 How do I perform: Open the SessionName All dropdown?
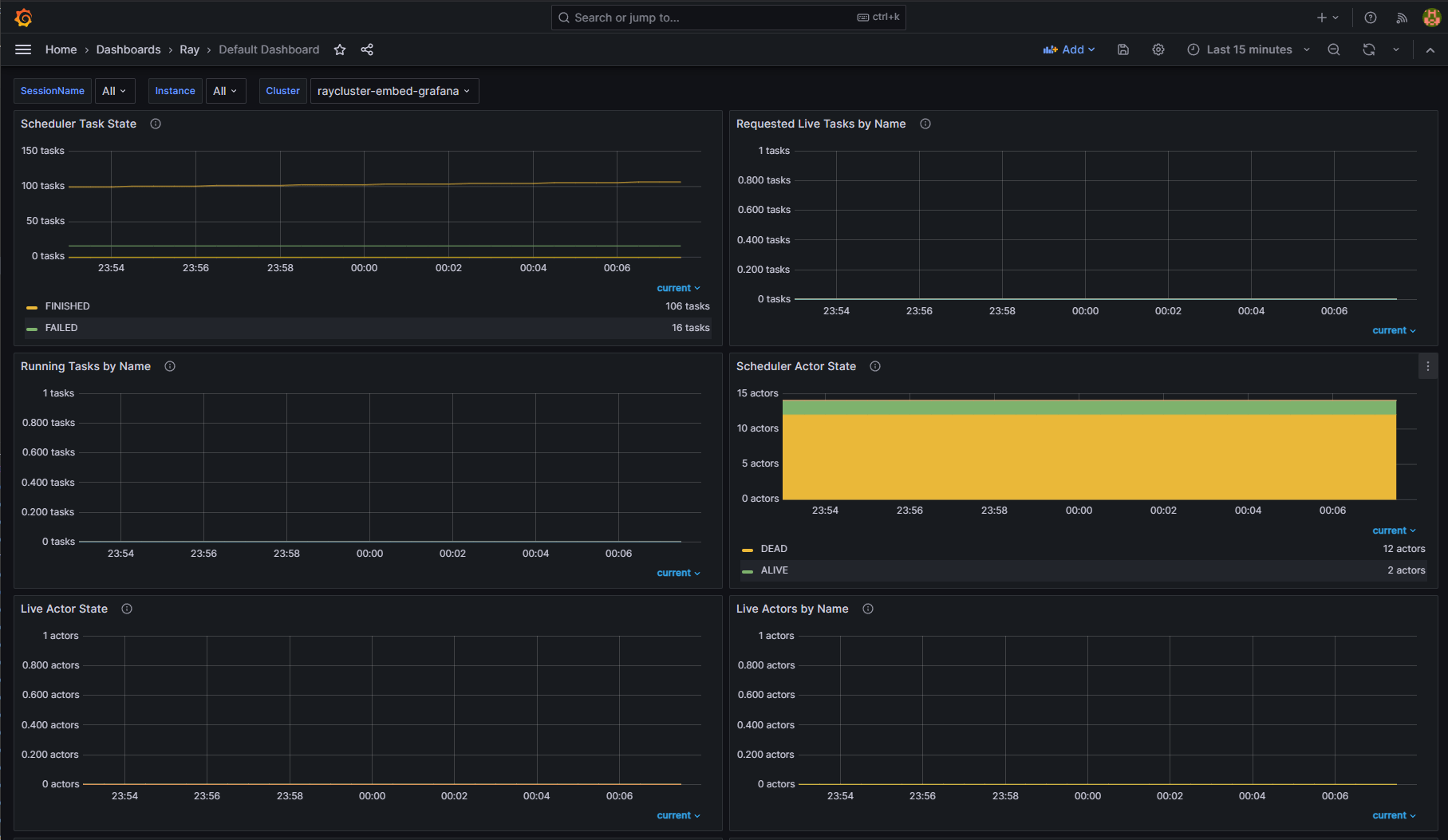tap(115, 90)
